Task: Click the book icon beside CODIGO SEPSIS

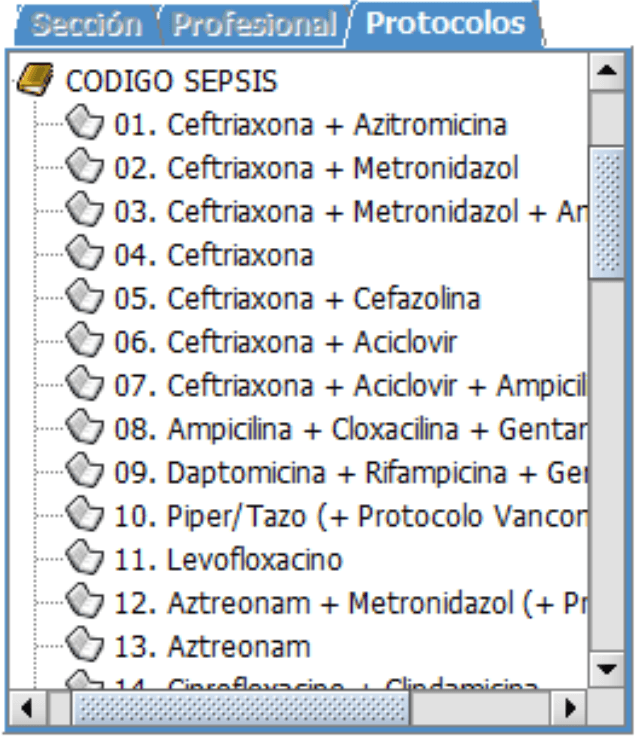Action: pos(37,80)
